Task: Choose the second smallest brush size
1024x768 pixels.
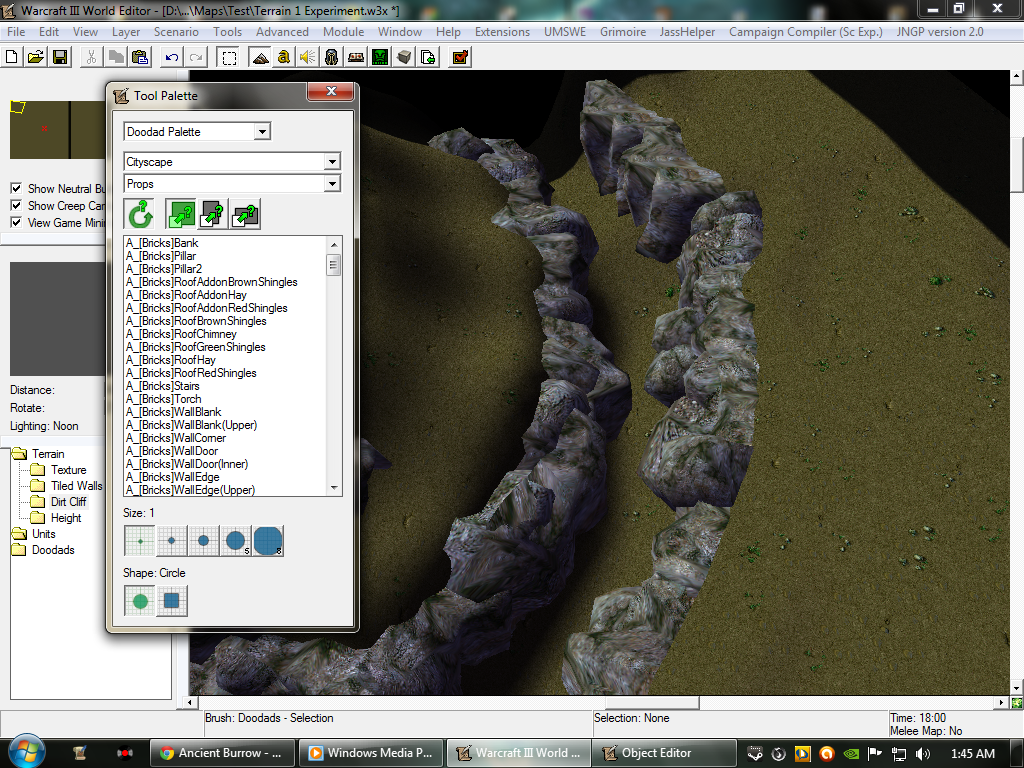Action: pos(172,541)
